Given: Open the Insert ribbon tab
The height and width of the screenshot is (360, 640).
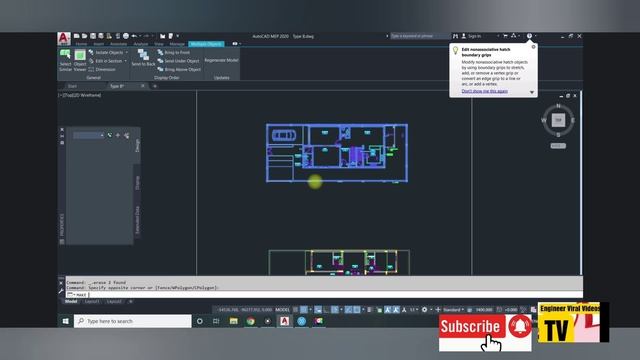Looking at the screenshot, I should click(x=98, y=44).
